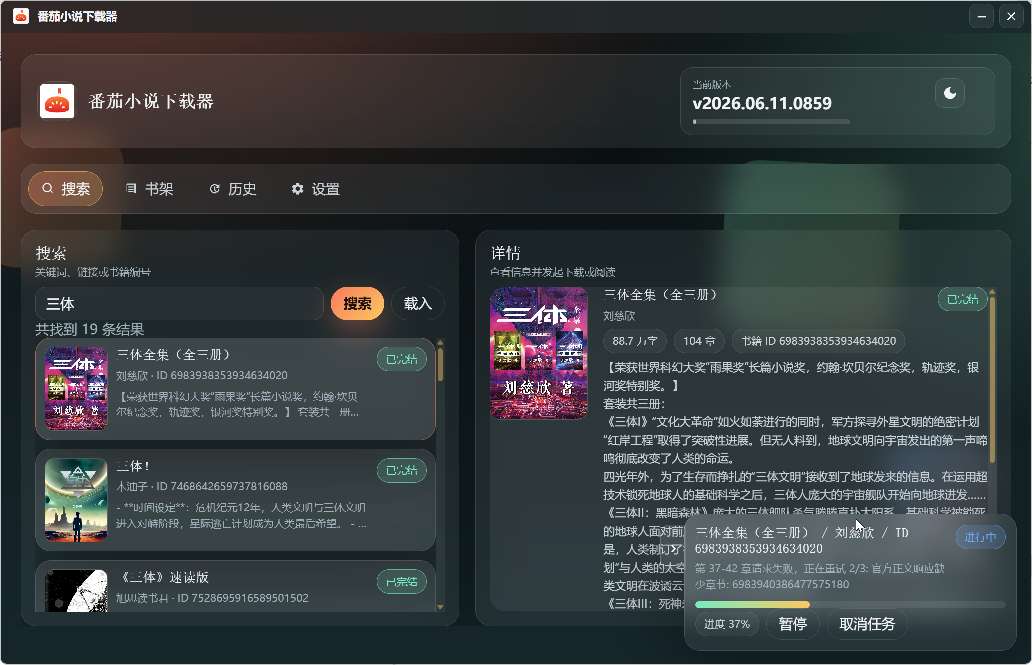Focus the search field containing 三体
1032x665 pixels.
tap(179, 304)
